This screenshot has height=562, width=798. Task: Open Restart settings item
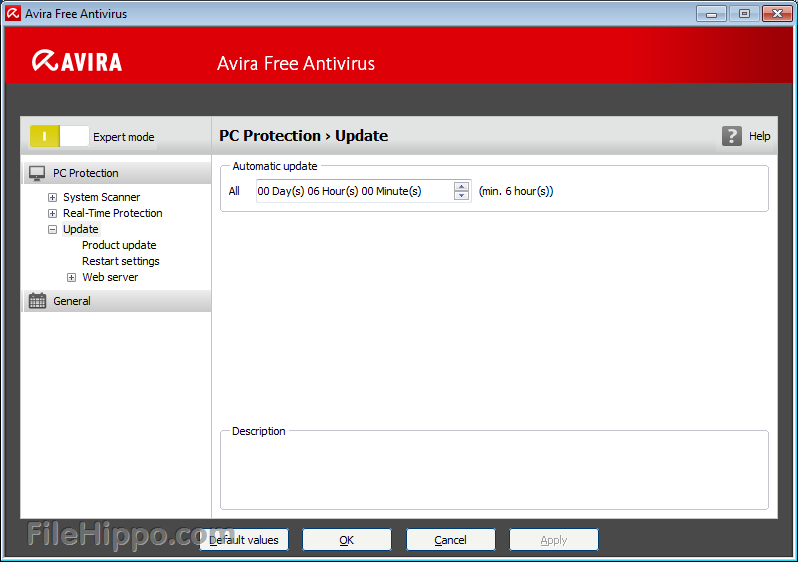click(121, 261)
